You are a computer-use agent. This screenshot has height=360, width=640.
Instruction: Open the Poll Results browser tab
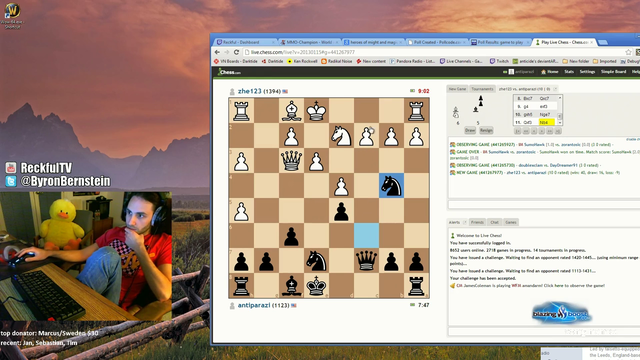500,42
